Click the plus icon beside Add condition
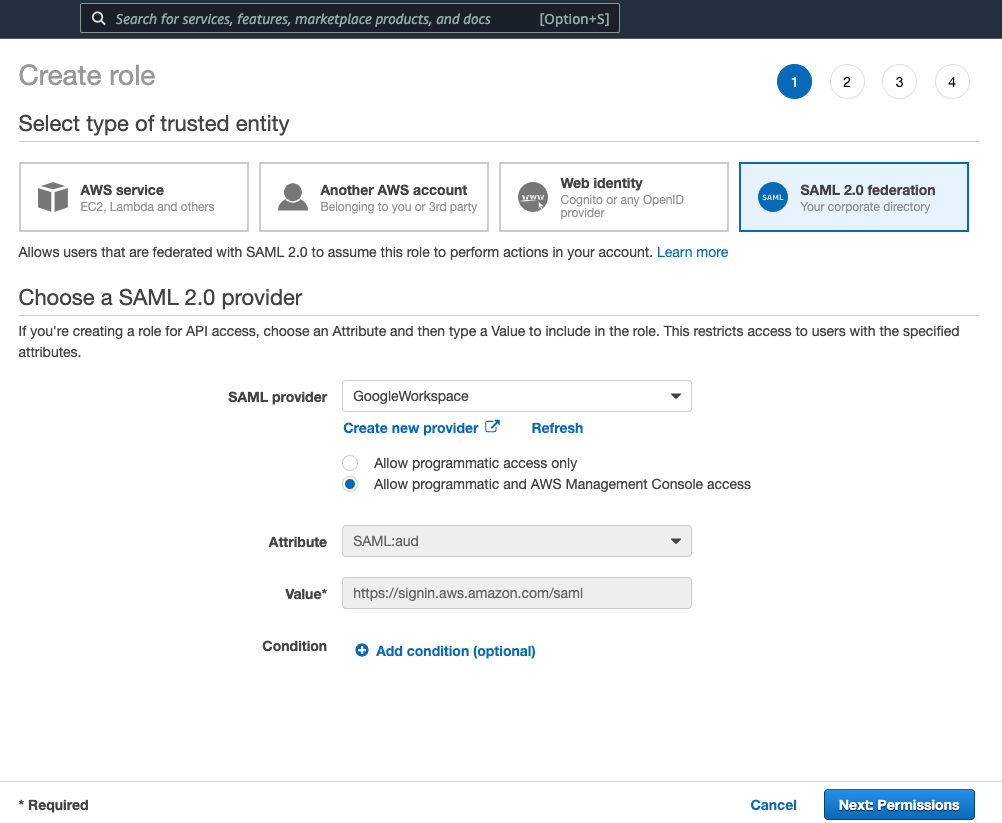The image size is (1002, 823). coord(361,650)
